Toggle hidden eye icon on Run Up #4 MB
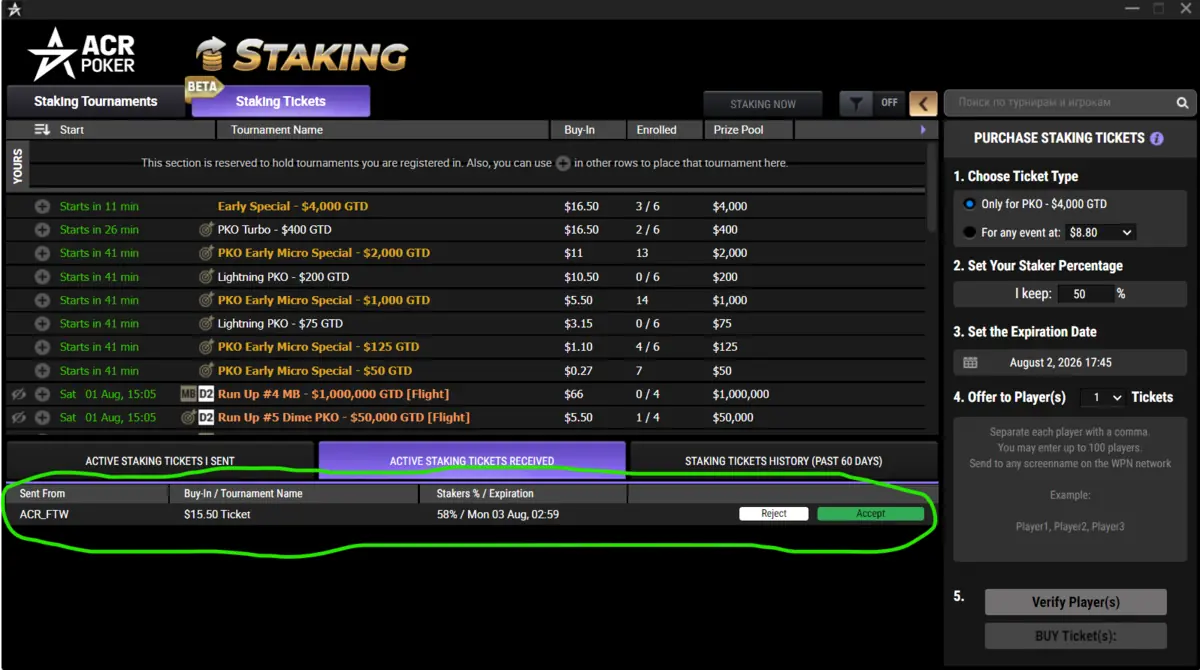The image size is (1200, 670). click(18, 394)
